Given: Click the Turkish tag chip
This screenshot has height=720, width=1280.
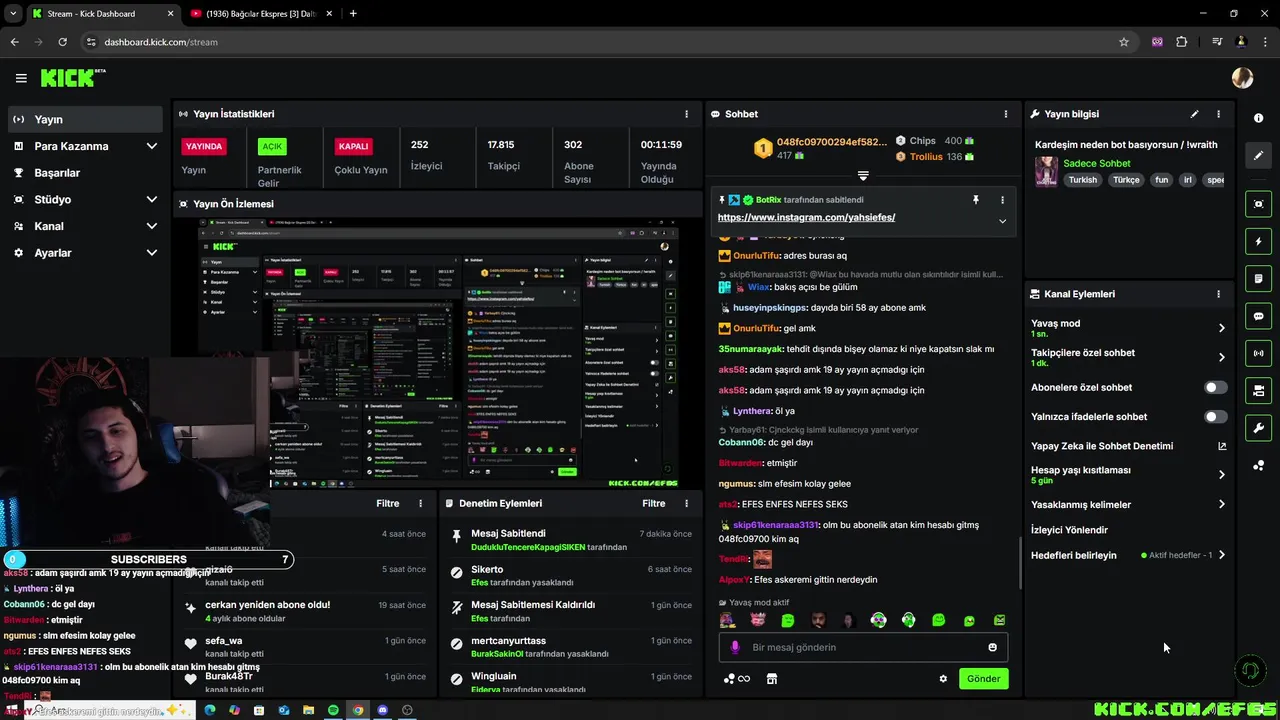Looking at the screenshot, I should click(x=1082, y=180).
